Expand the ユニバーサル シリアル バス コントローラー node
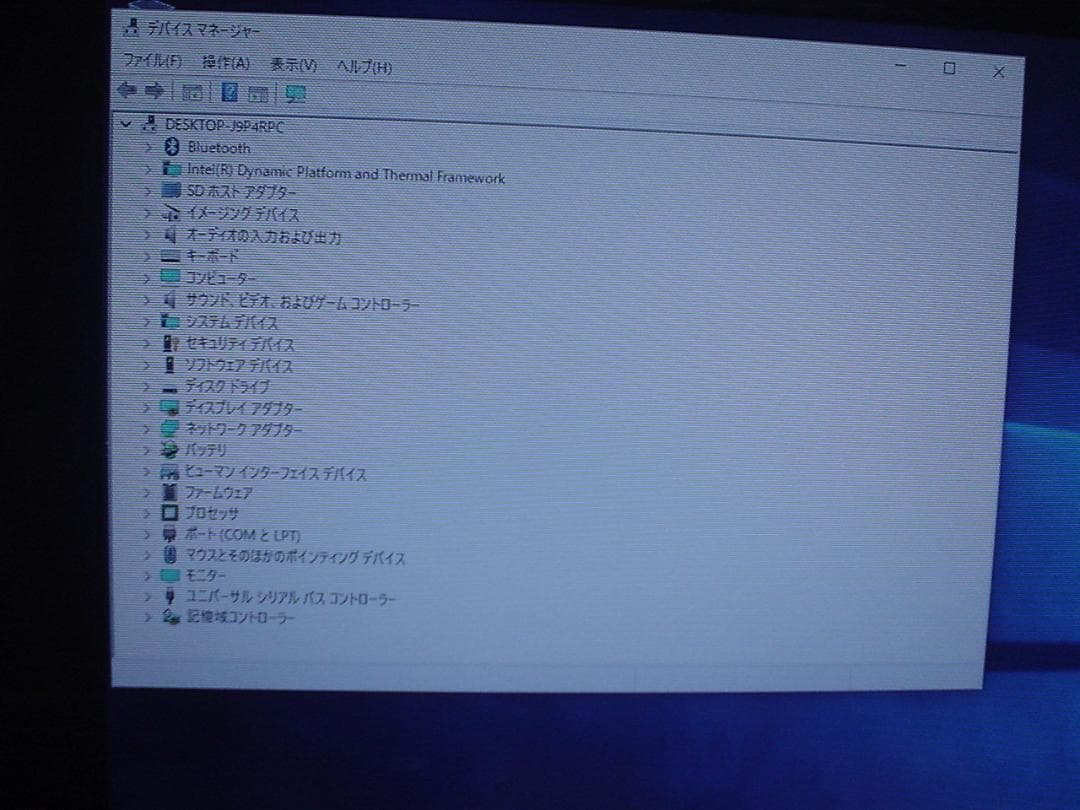The height and width of the screenshot is (810, 1080). [147, 598]
